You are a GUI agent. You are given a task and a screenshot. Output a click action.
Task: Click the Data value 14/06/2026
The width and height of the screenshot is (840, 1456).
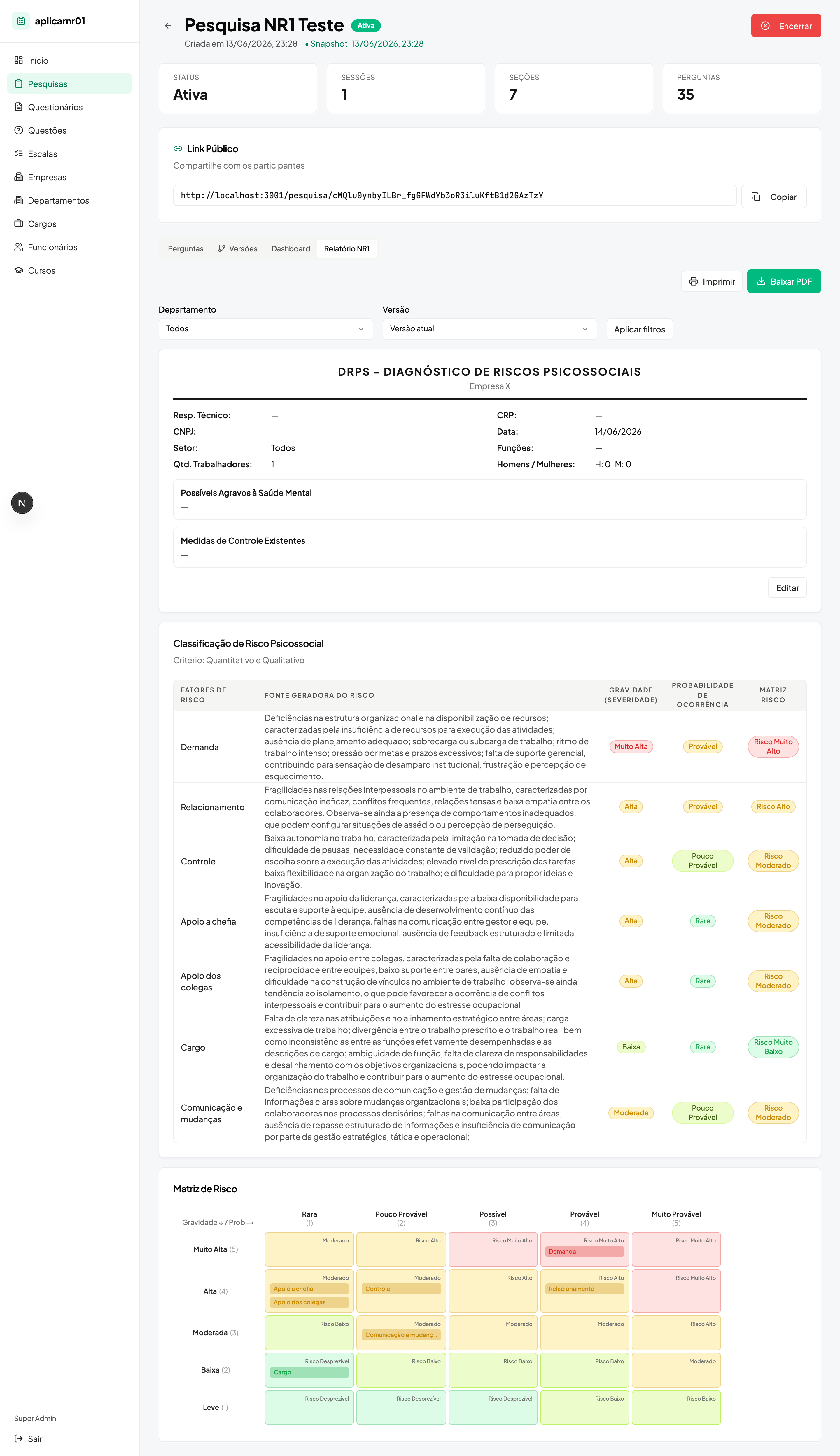(618, 431)
